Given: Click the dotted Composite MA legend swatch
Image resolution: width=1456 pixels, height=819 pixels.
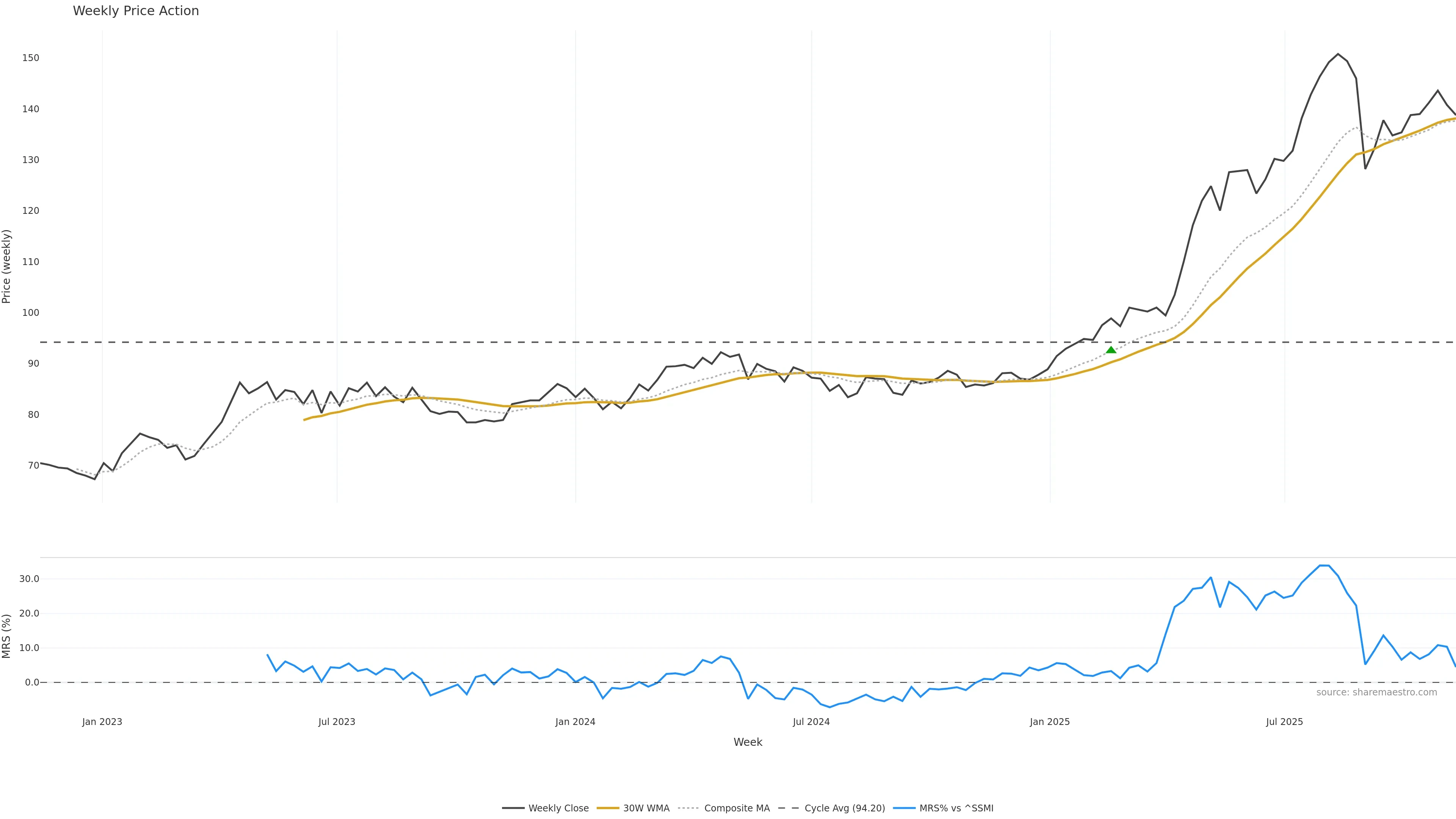Looking at the screenshot, I should point(689,808).
